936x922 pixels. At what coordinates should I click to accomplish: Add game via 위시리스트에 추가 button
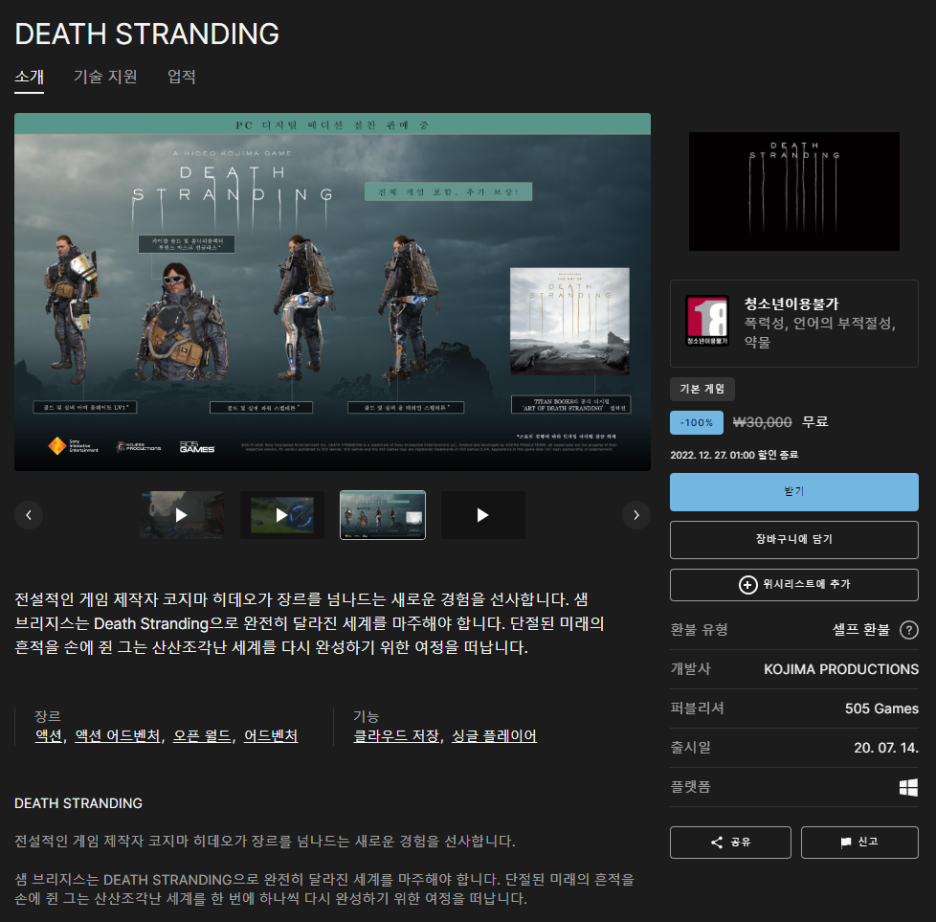click(x=794, y=584)
